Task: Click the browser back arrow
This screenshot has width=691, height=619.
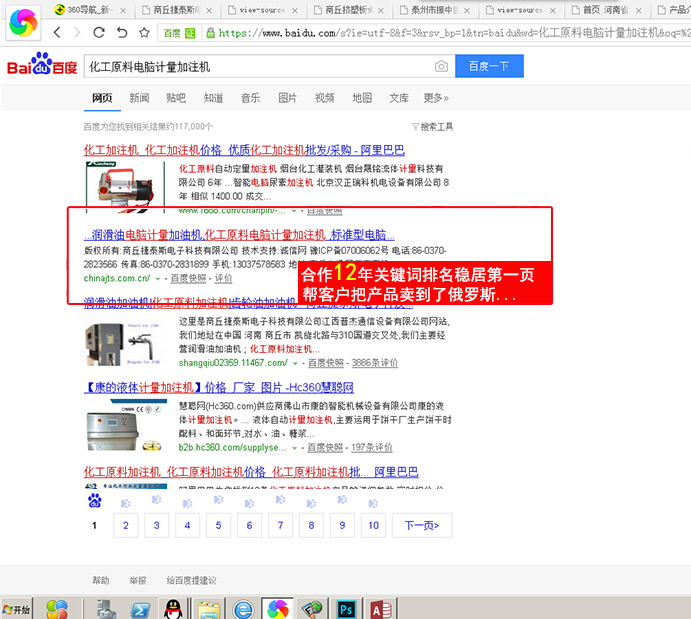Action: (57, 33)
